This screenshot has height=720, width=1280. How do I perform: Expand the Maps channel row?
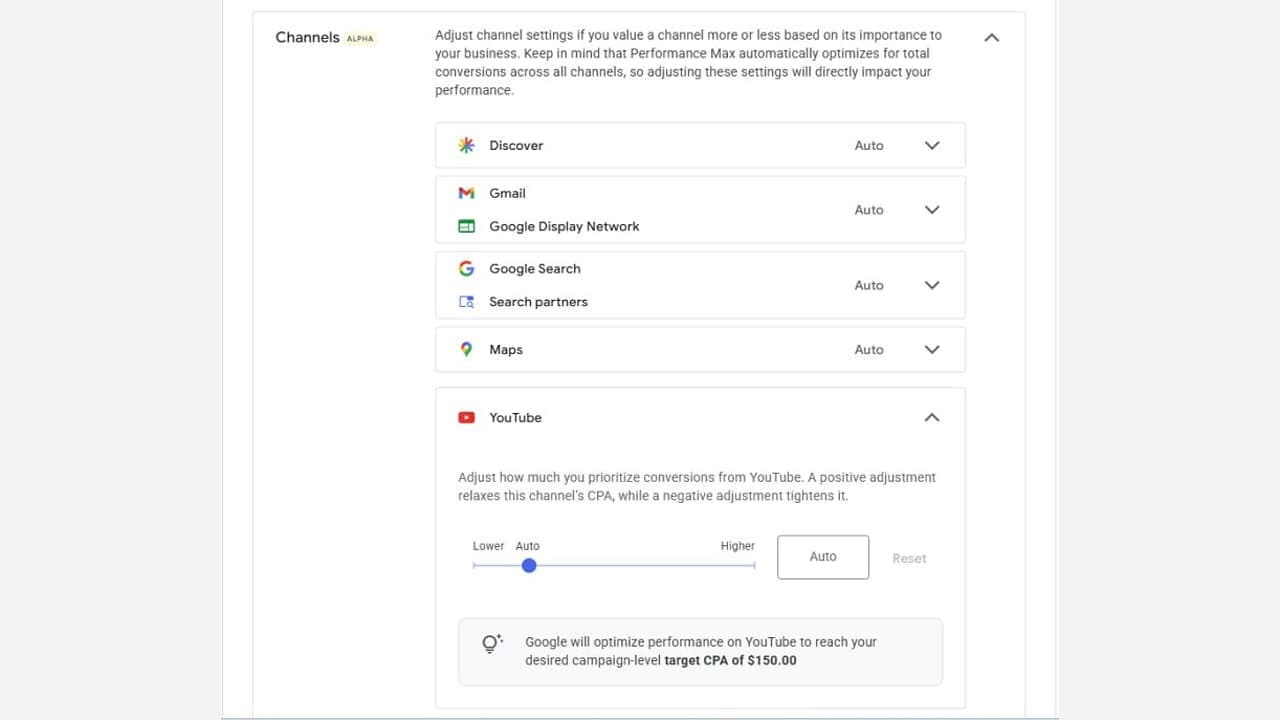(x=932, y=349)
